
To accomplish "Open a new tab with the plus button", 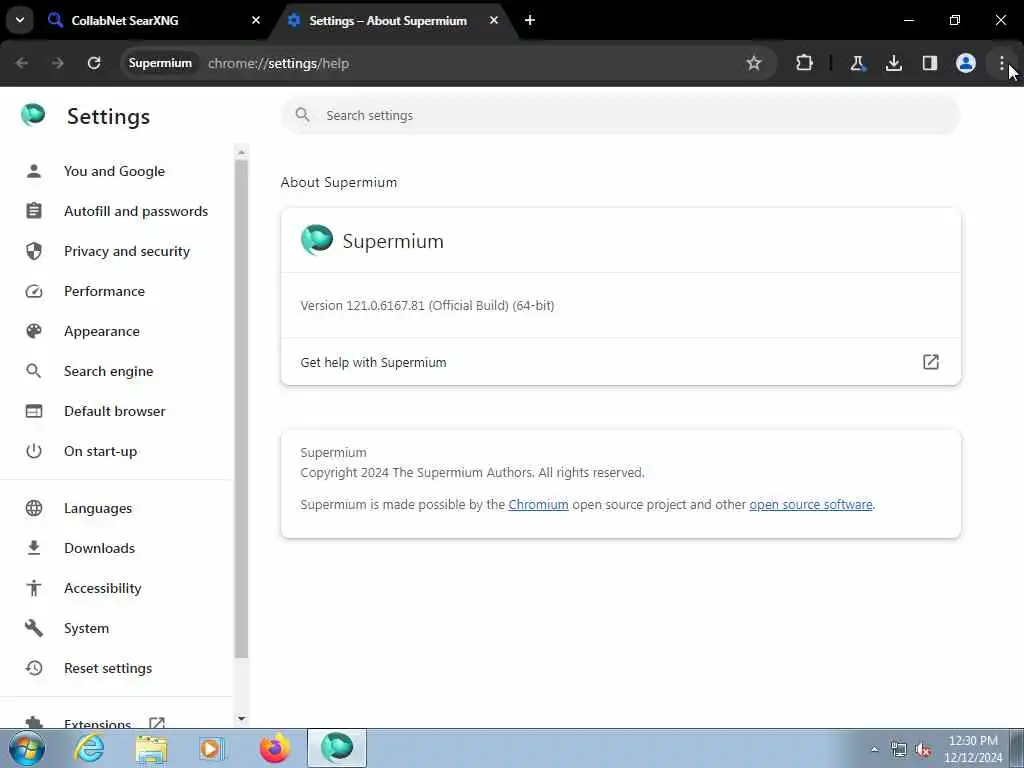I will click(x=530, y=20).
